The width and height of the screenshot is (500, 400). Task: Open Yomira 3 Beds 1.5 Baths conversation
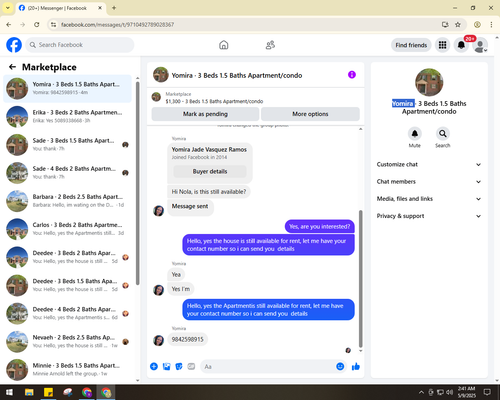[67, 89]
